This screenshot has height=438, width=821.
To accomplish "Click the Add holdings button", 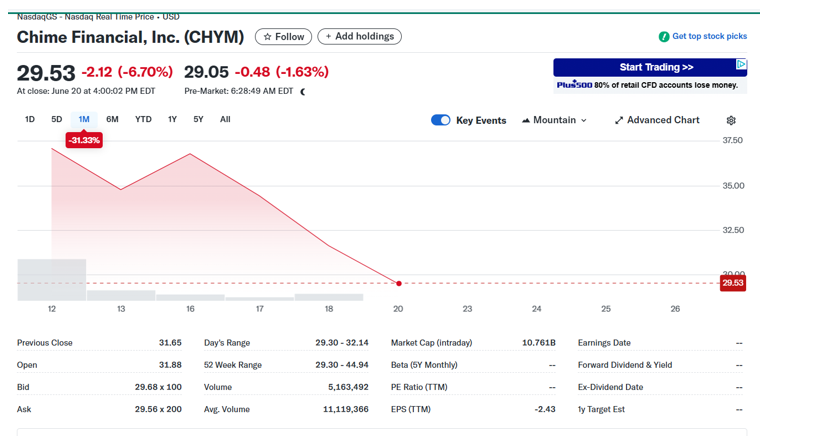I will click(x=359, y=36).
